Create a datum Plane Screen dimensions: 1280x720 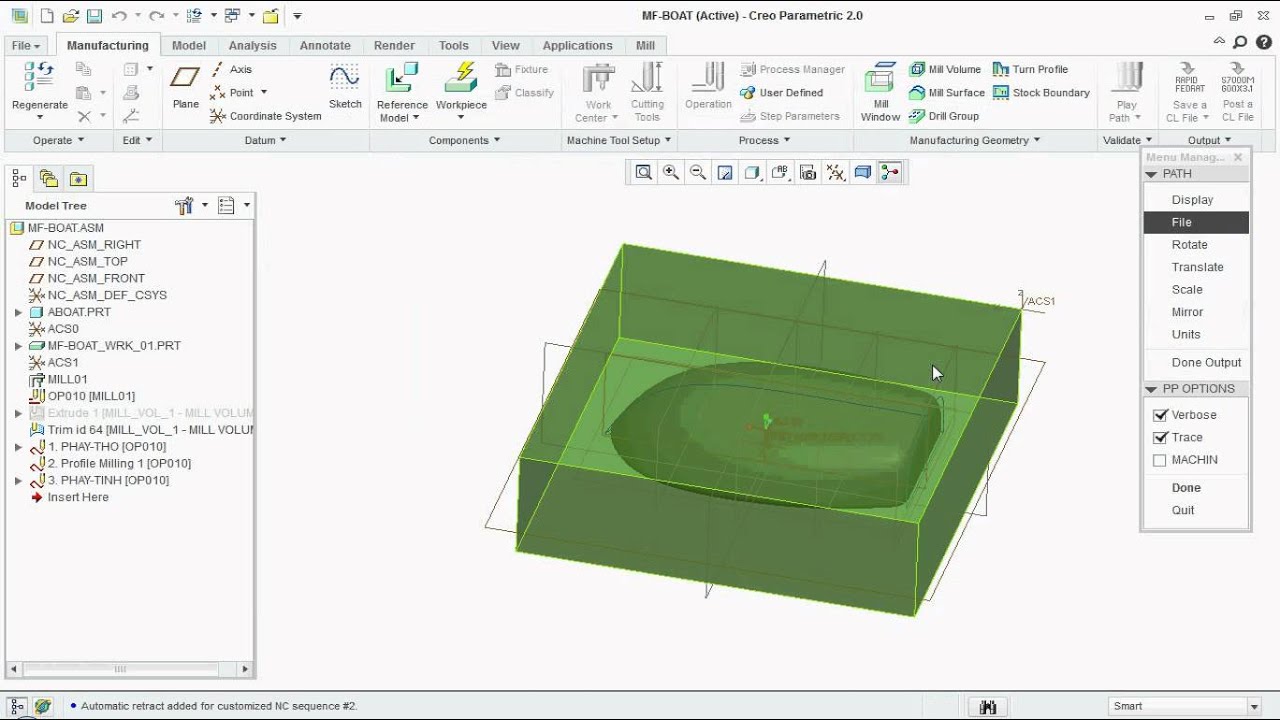pos(185,77)
